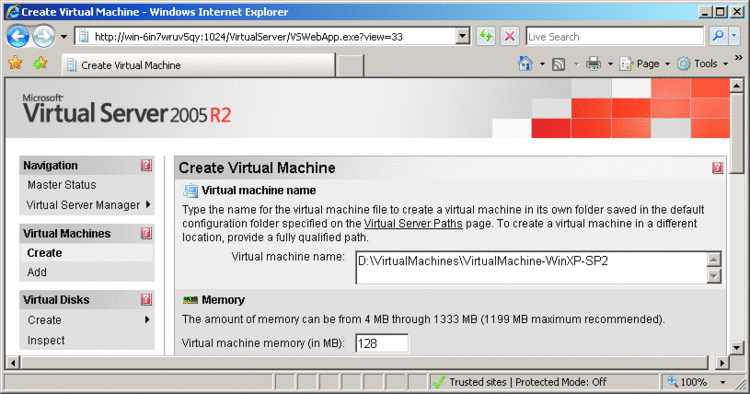Open Master Status page
750x394 pixels.
(x=62, y=185)
